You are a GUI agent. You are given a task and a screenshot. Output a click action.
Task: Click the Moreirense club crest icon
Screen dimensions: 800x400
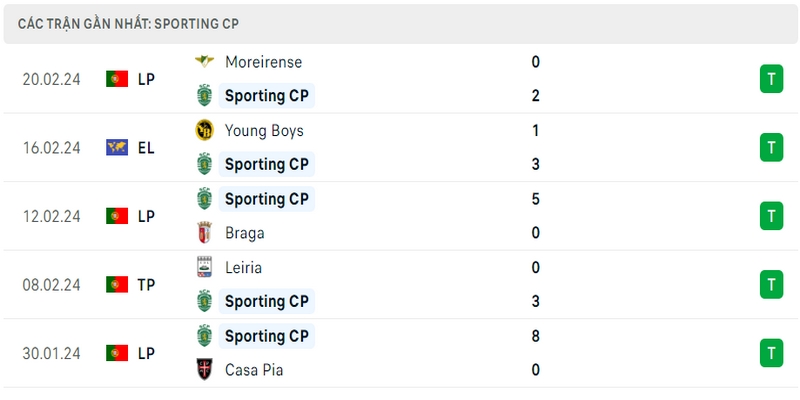[x=204, y=61]
